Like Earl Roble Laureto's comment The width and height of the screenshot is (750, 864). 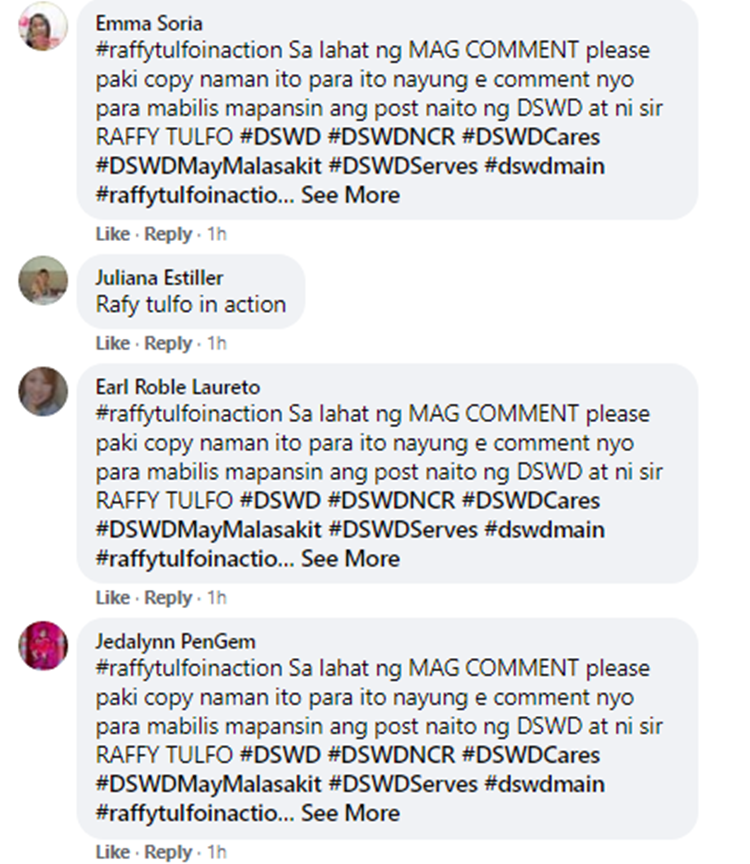(112, 597)
